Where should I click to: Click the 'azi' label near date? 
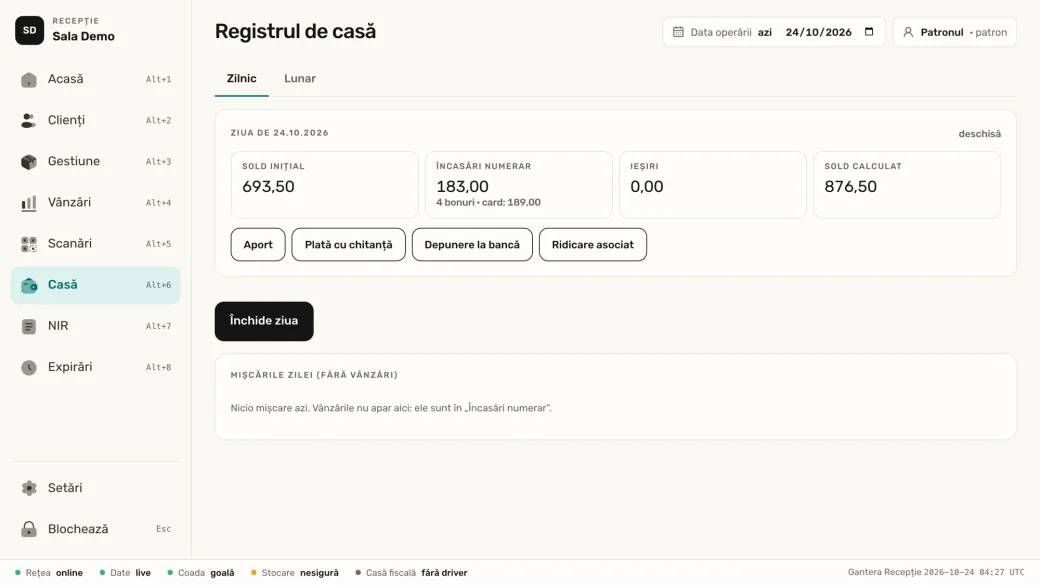765,32
